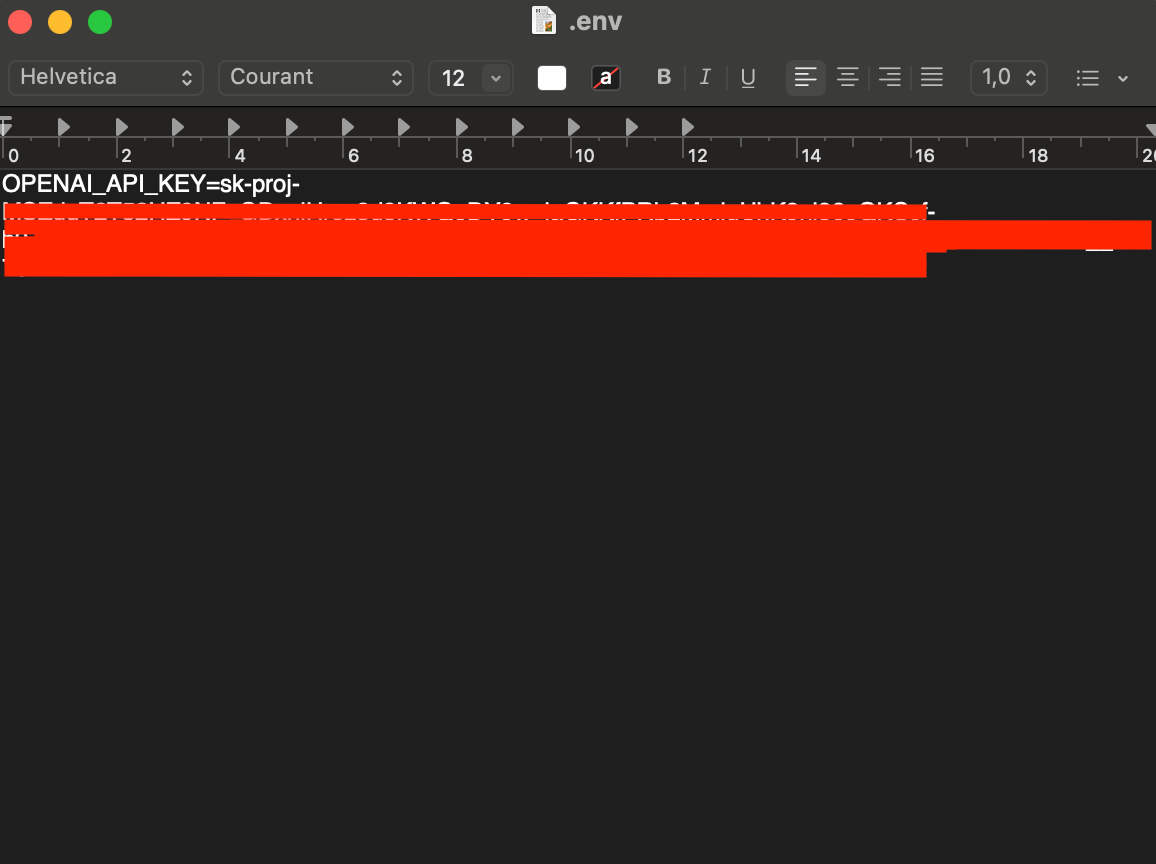This screenshot has height=864, width=1156.
Task: Open the white text color swatch
Action: click(x=551, y=78)
